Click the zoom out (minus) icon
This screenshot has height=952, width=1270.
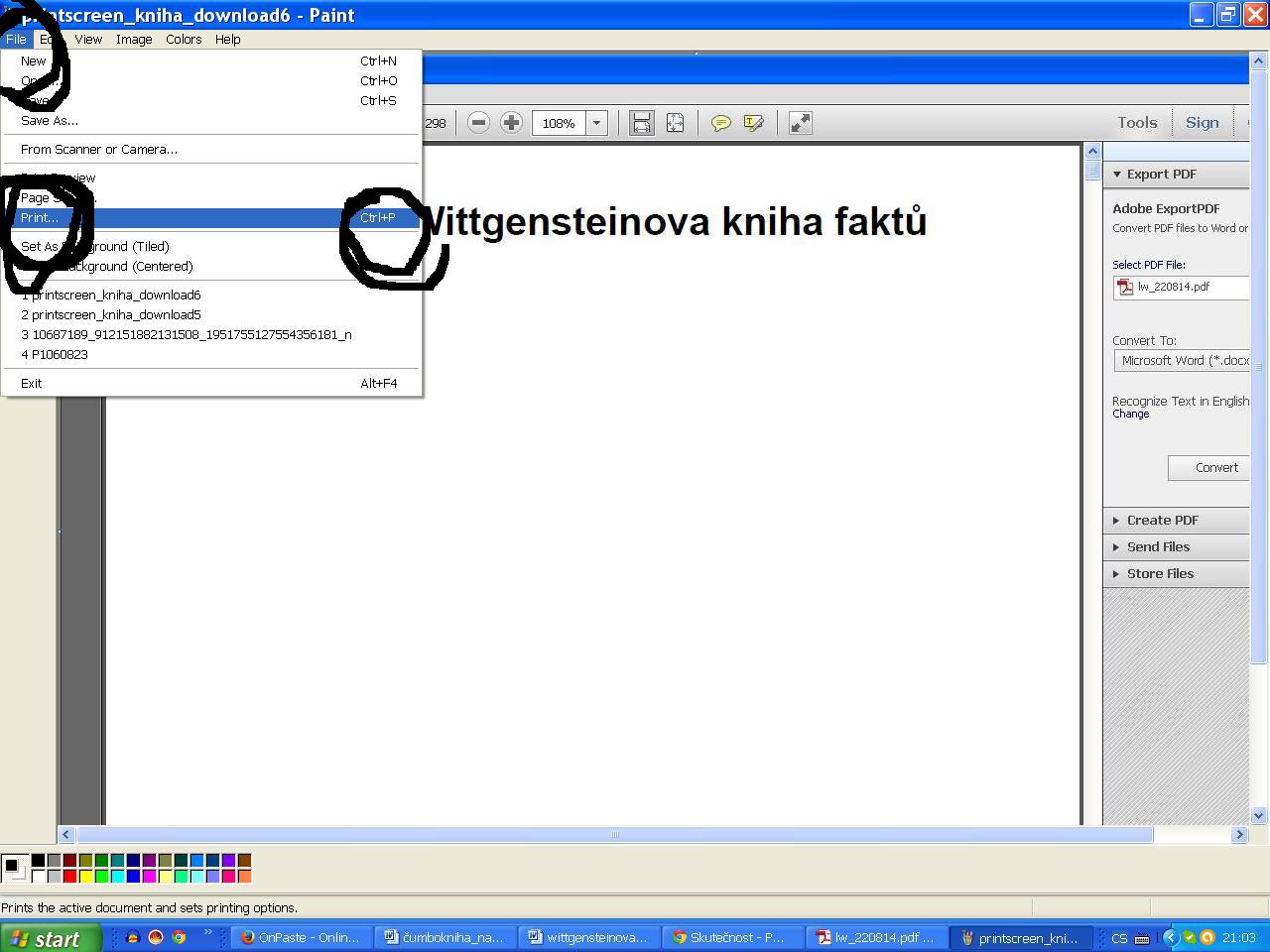point(479,122)
